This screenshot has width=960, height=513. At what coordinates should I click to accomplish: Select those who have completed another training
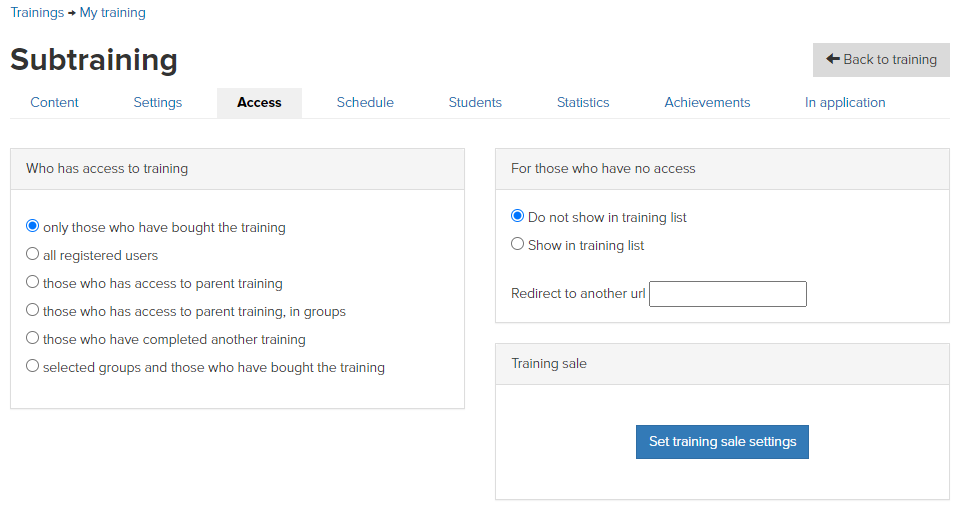pyautogui.click(x=32, y=338)
